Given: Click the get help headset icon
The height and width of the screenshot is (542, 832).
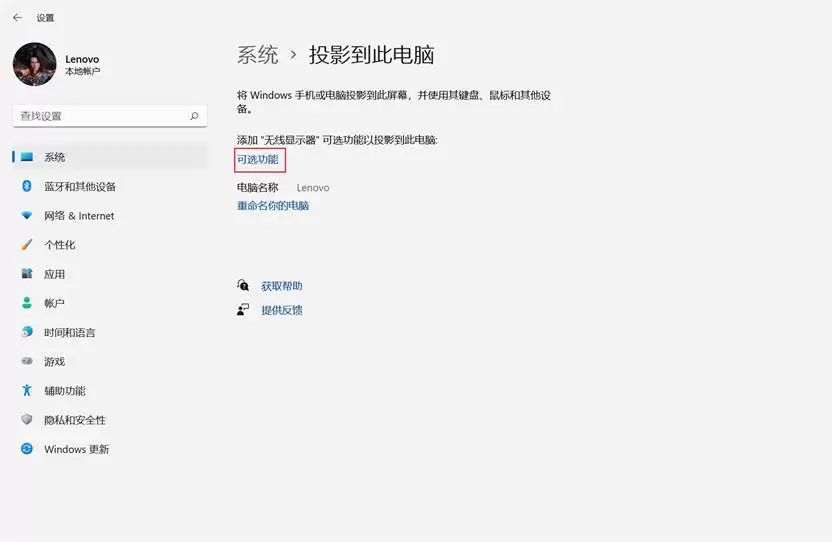Looking at the screenshot, I should [243, 286].
